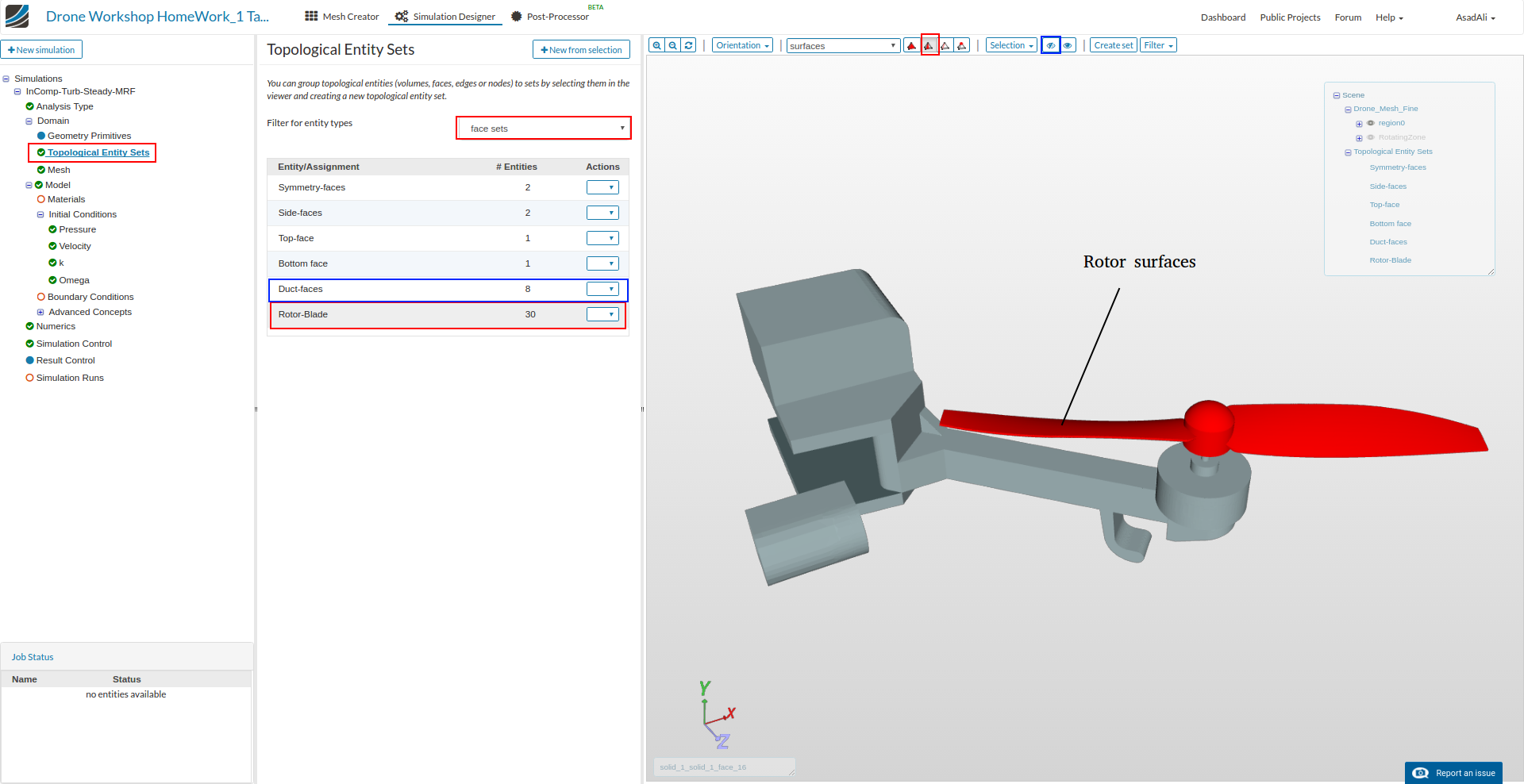Collapse InComp-Turb-Steady-MRF simulation node
1524x784 pixels.
tap(17, 91)
